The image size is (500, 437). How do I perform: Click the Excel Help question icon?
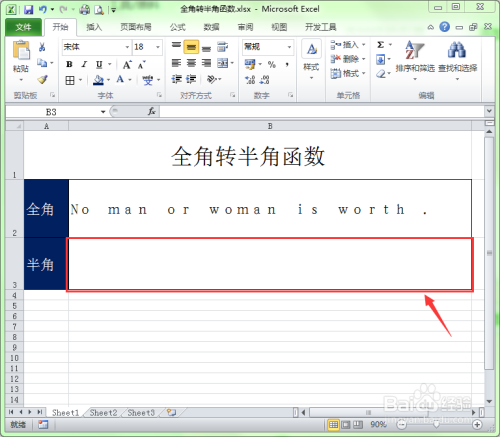pos(444,27)
